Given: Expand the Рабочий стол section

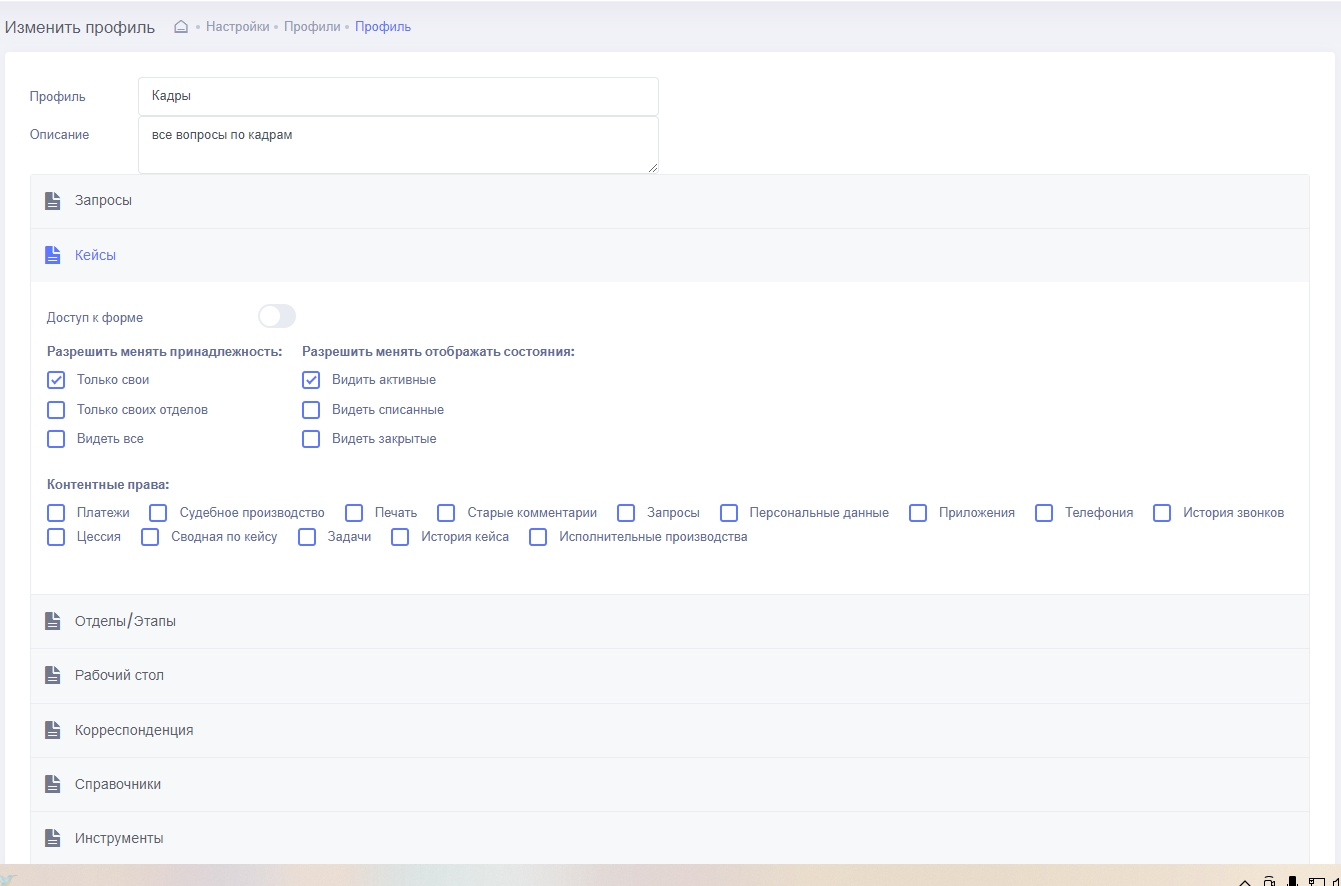Looking at the screenshot, I should (119, 676).
